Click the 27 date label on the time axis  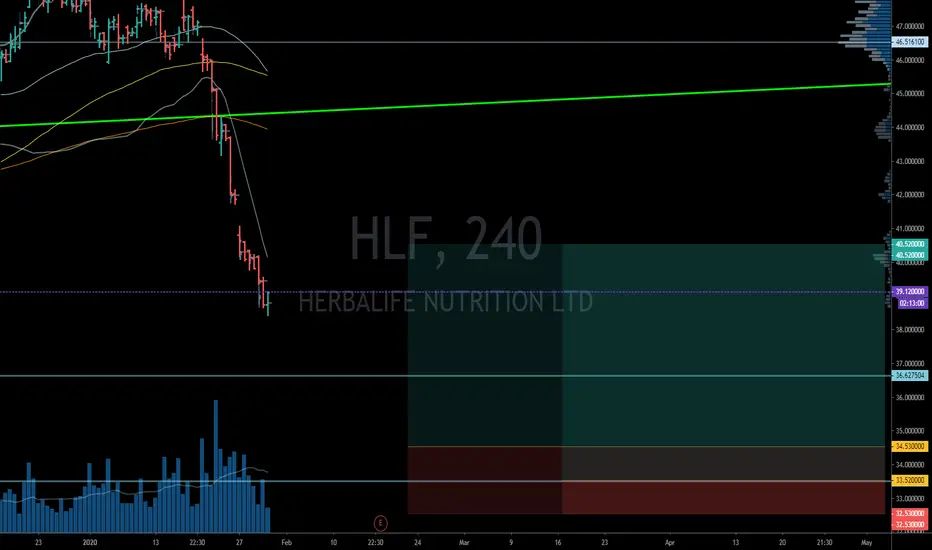click(x=240, y=542)
